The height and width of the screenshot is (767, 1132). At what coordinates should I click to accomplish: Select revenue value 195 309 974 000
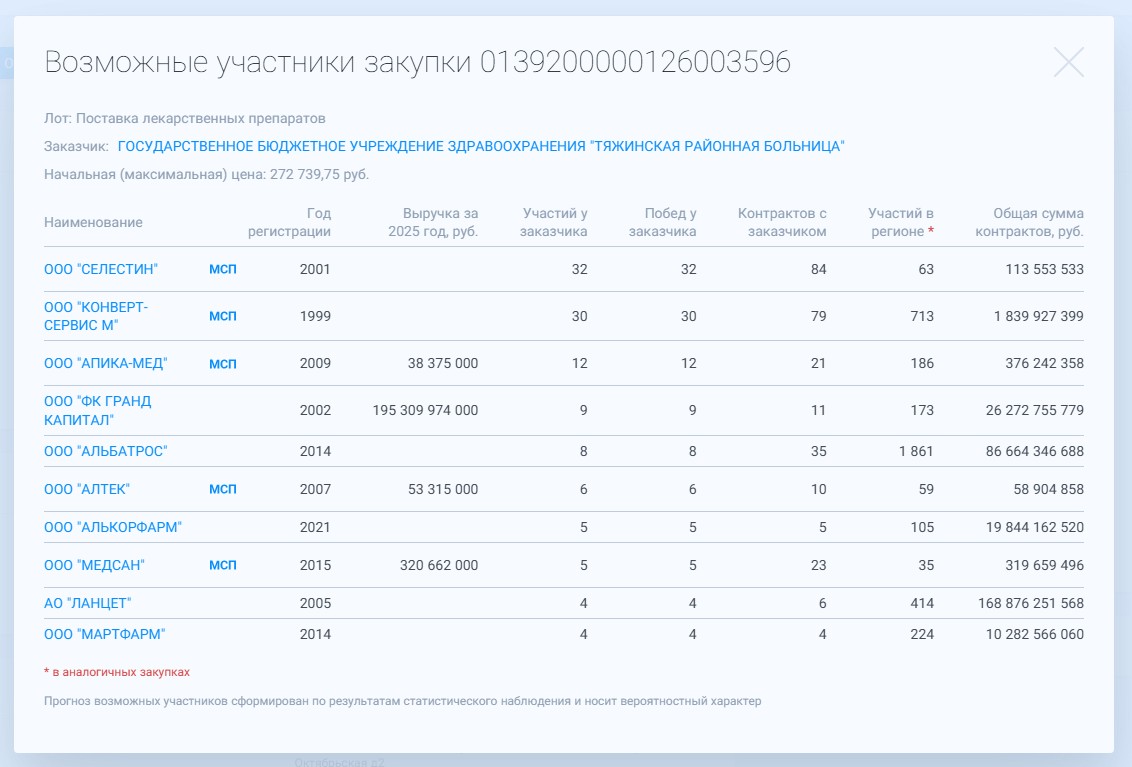425,410
